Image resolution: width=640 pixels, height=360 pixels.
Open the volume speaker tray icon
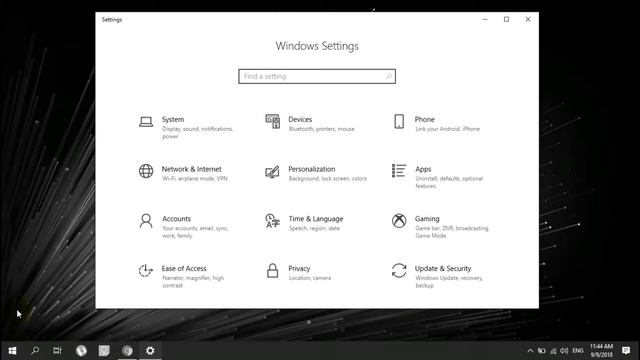point(564,351)
